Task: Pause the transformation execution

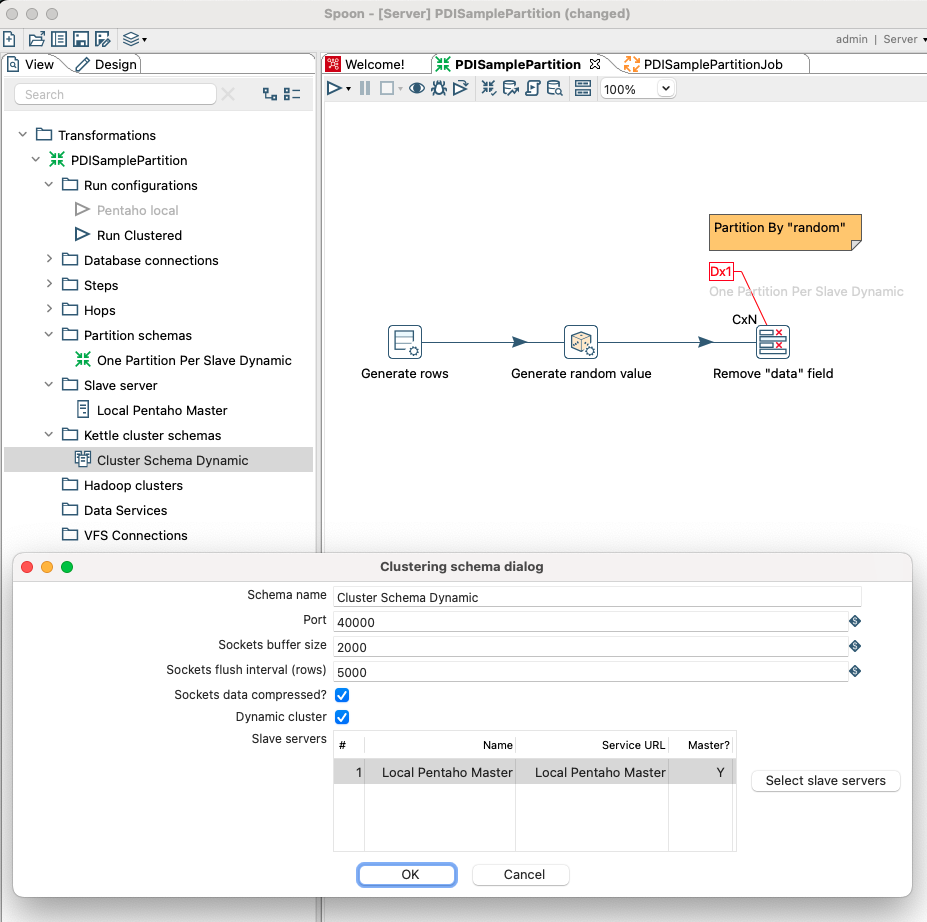Action: 365,88
